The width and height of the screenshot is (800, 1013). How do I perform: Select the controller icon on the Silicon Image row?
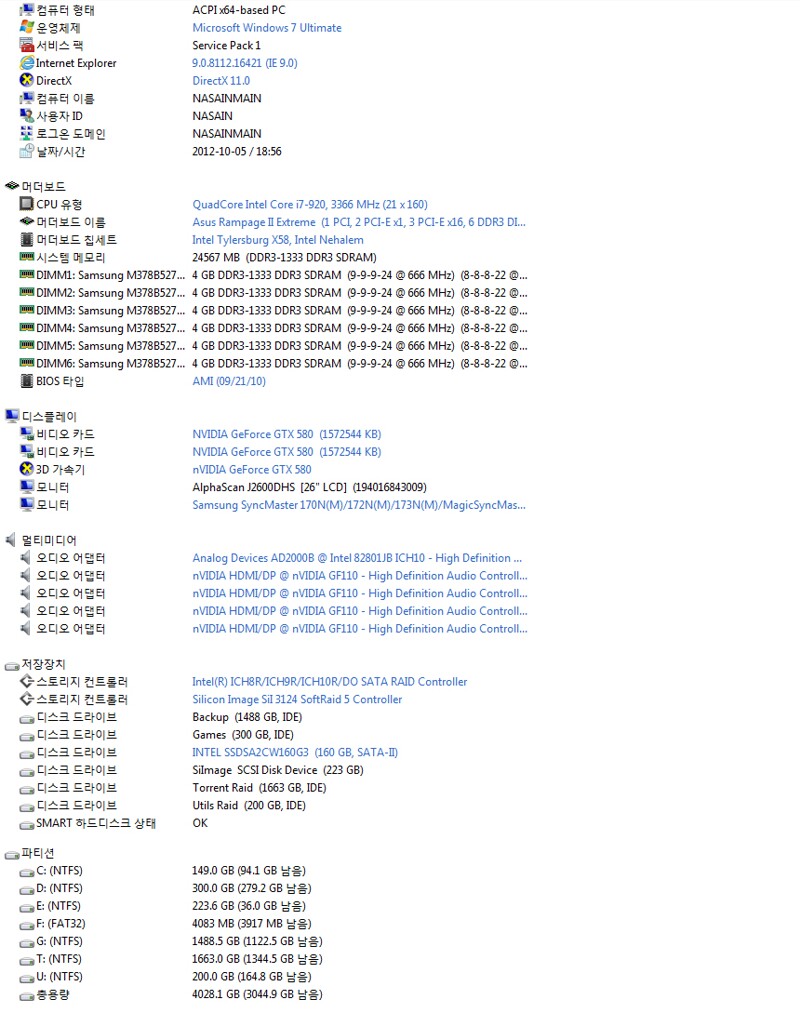click(26, 699)
